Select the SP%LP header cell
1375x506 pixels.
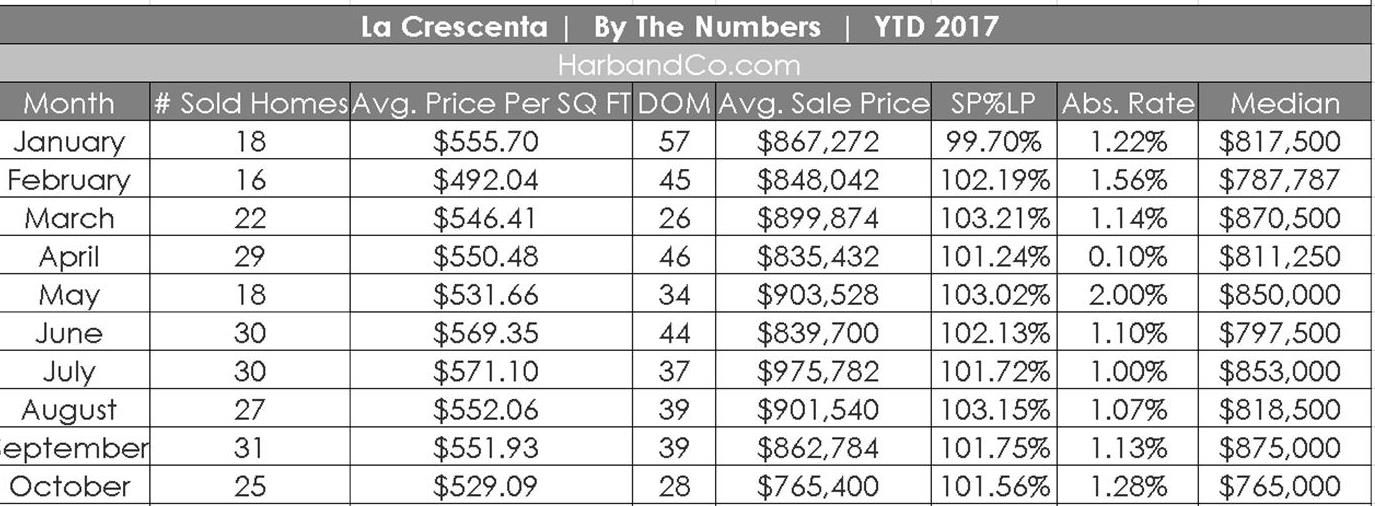pos(993,103)
